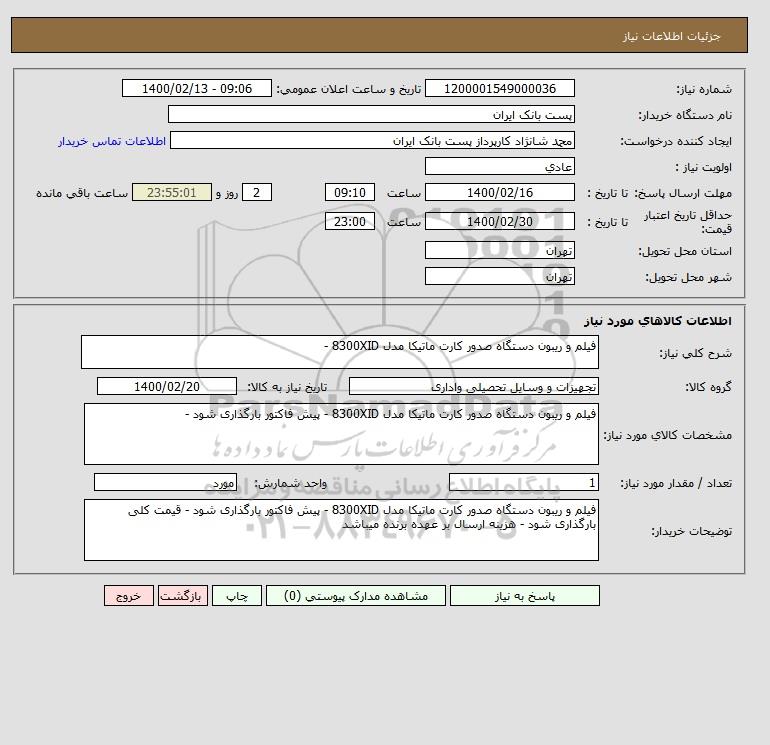Click the response deadline date 1400/02/16

(499, 193)
